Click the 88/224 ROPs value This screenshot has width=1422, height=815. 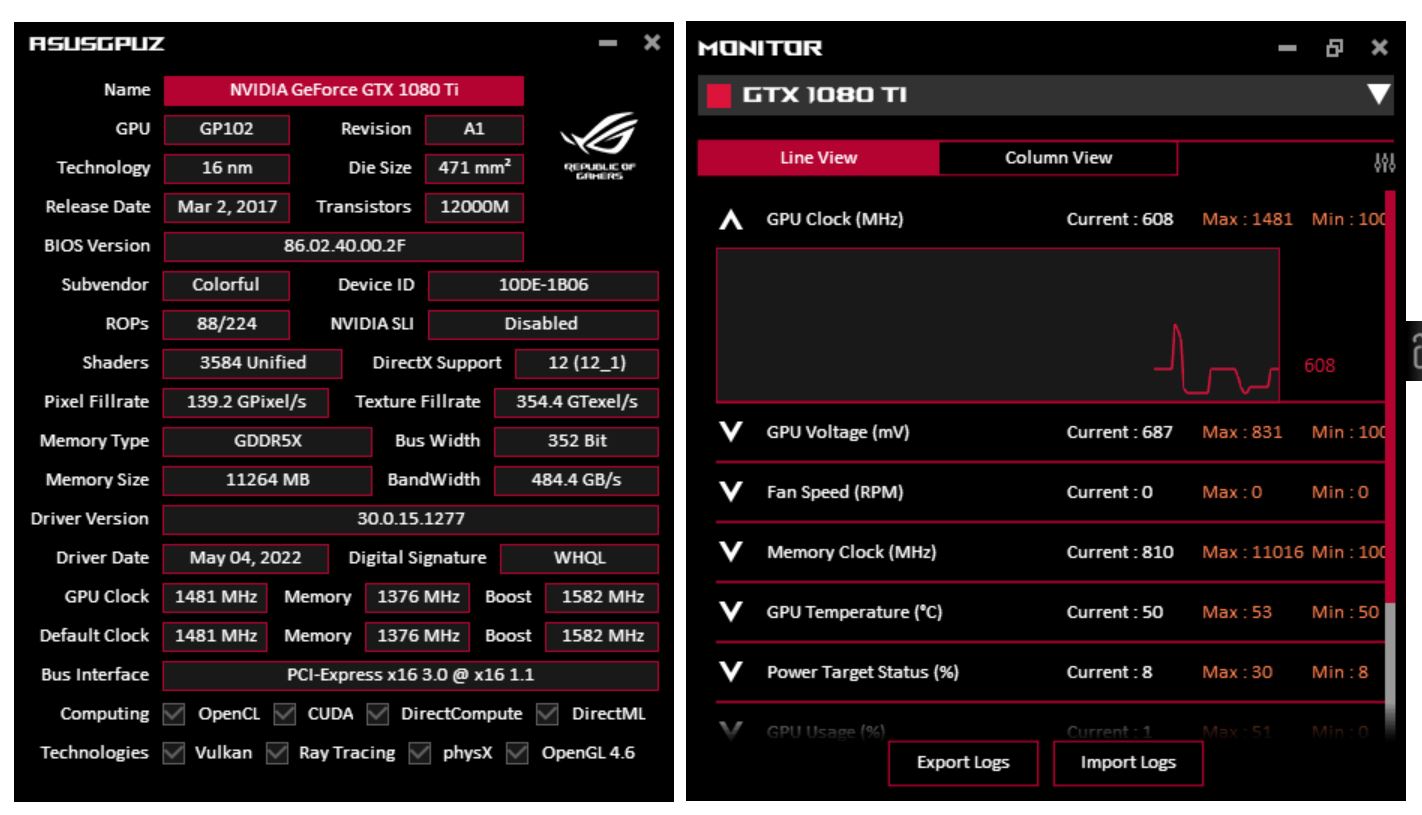click(x=227, y=324)
